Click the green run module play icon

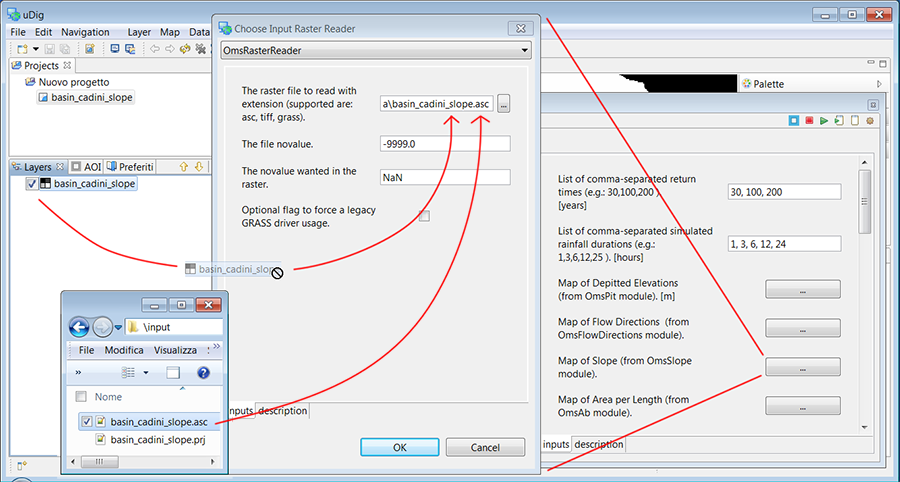823,121
